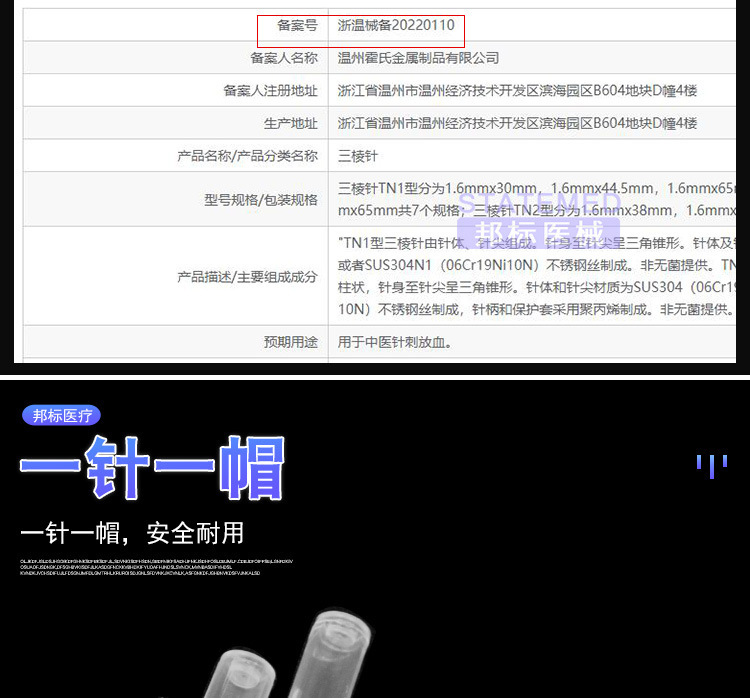
Task: Select product name 三棱针
Action: [358, 156]
